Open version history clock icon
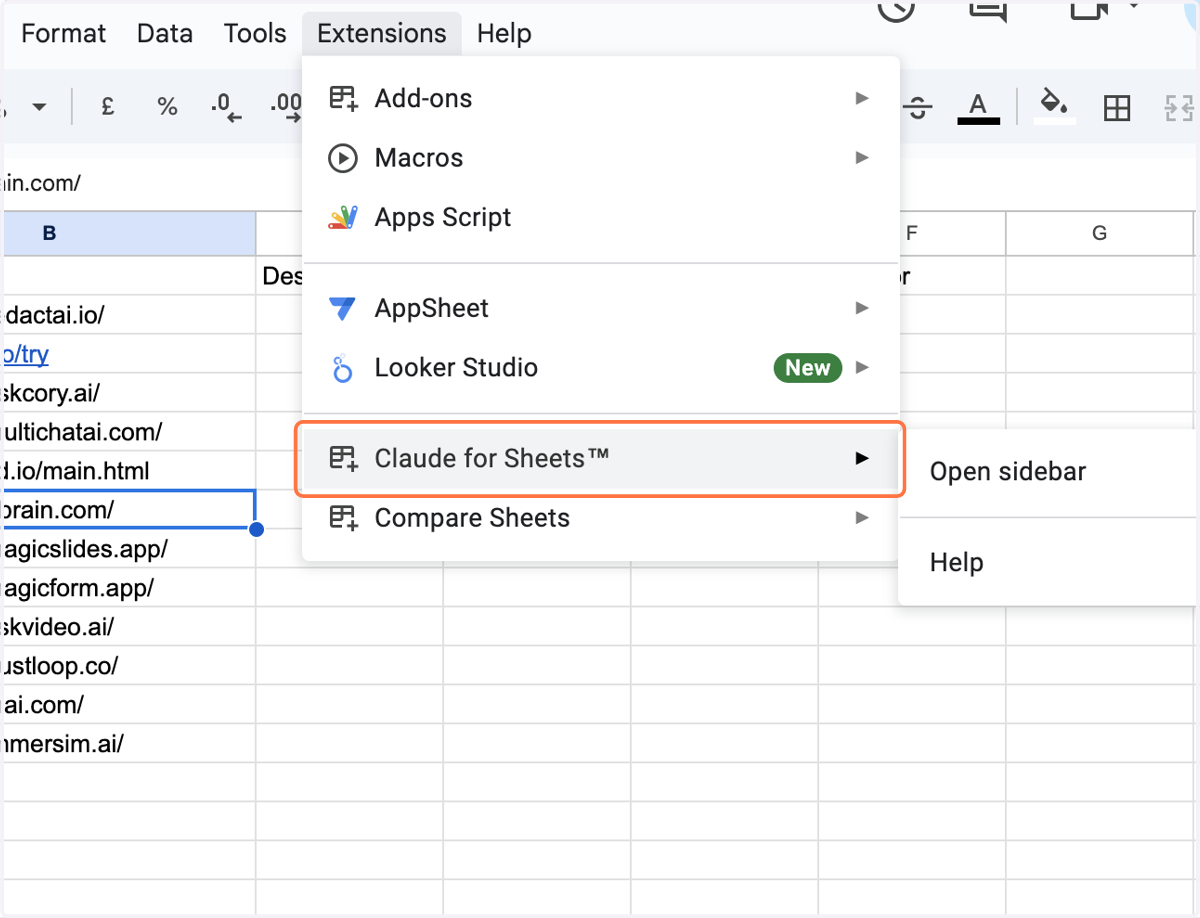This screenshot has width=1200, height=918. tap(897, 8)
